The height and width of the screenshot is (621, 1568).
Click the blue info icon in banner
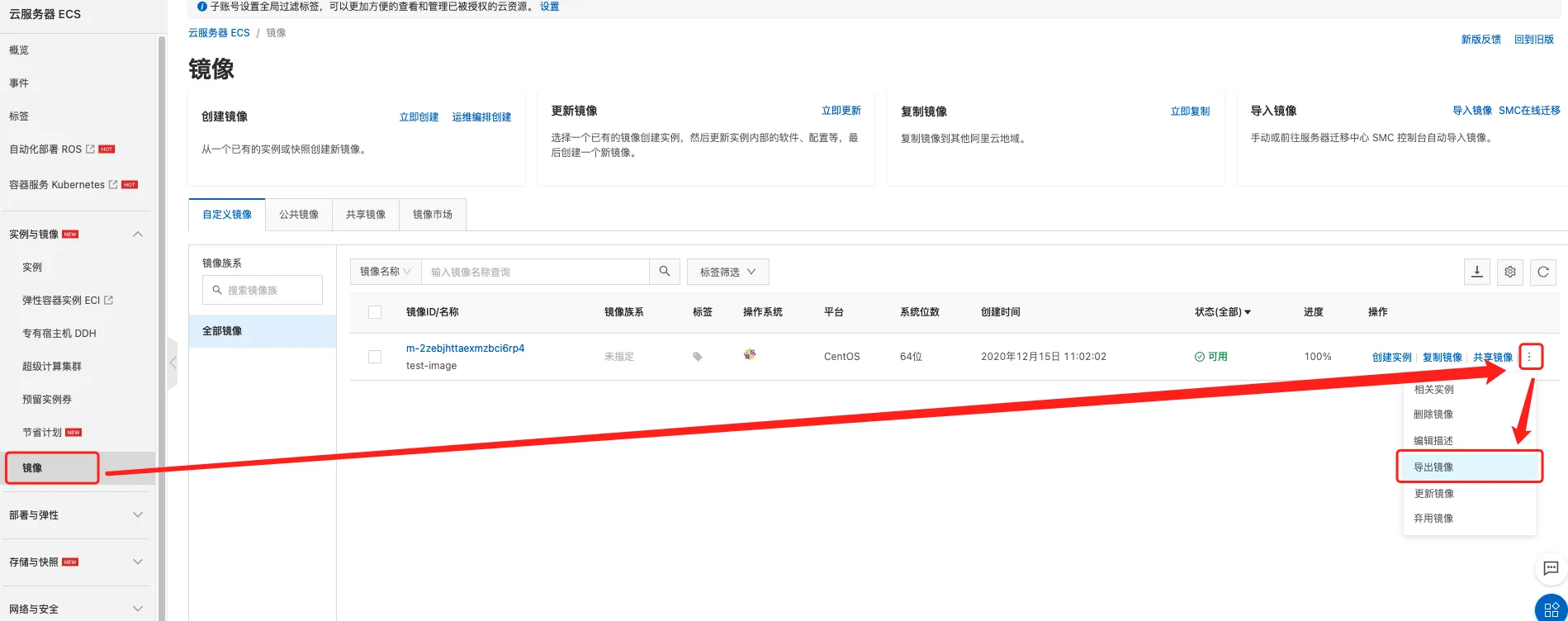[x=202, y=7]
